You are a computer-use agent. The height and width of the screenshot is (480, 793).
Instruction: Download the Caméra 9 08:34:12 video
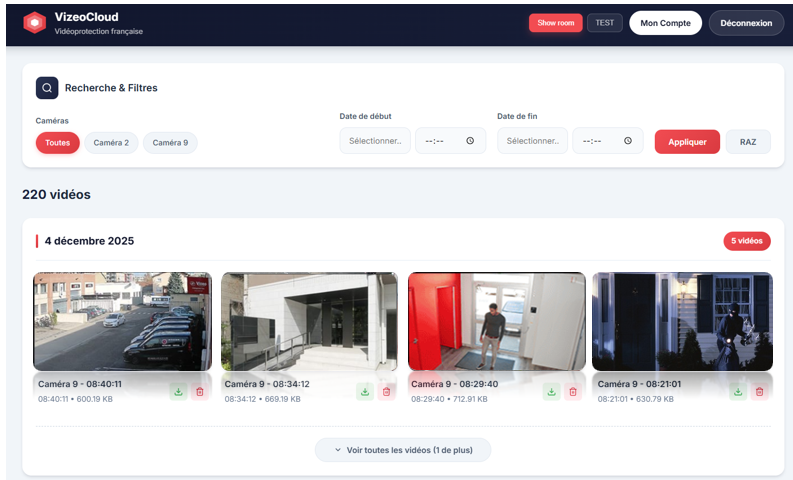point(365,391)
